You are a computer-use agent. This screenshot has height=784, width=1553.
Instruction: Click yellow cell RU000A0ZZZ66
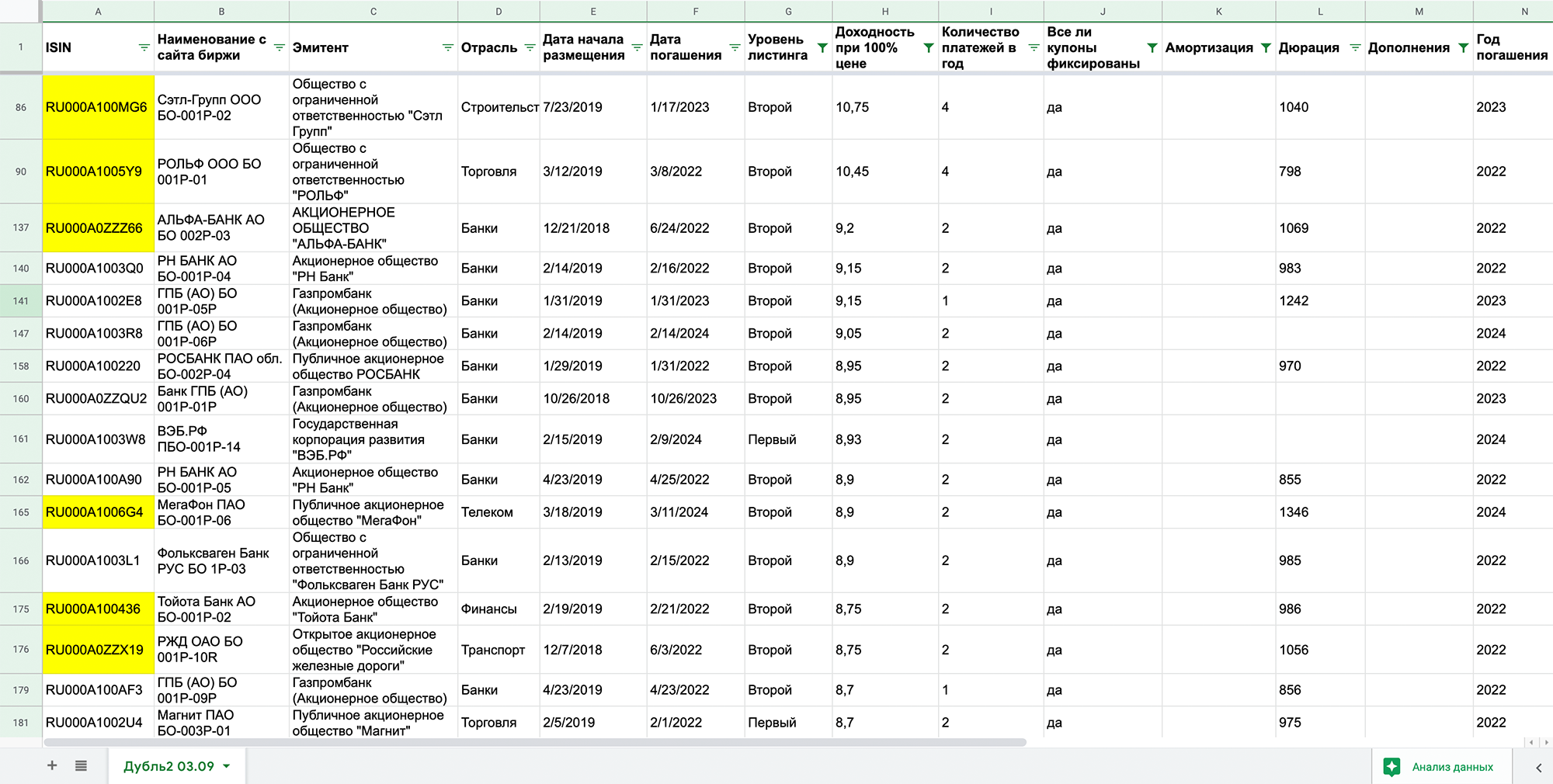pos(98,228)
